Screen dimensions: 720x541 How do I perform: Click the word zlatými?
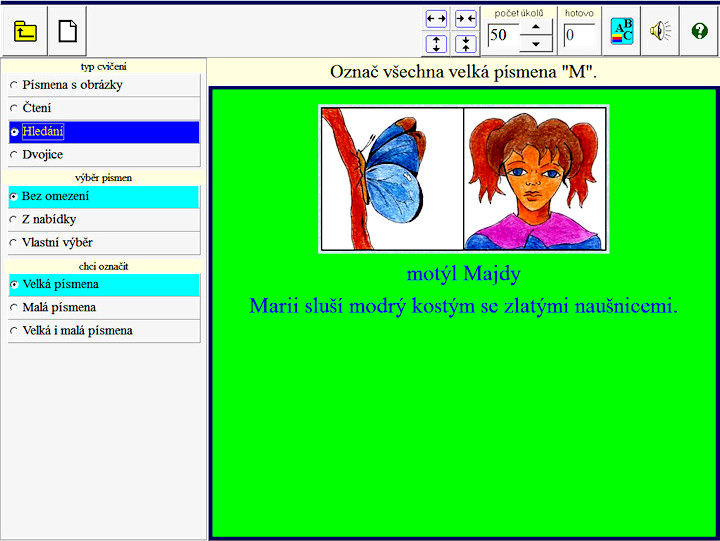point(537,307)
